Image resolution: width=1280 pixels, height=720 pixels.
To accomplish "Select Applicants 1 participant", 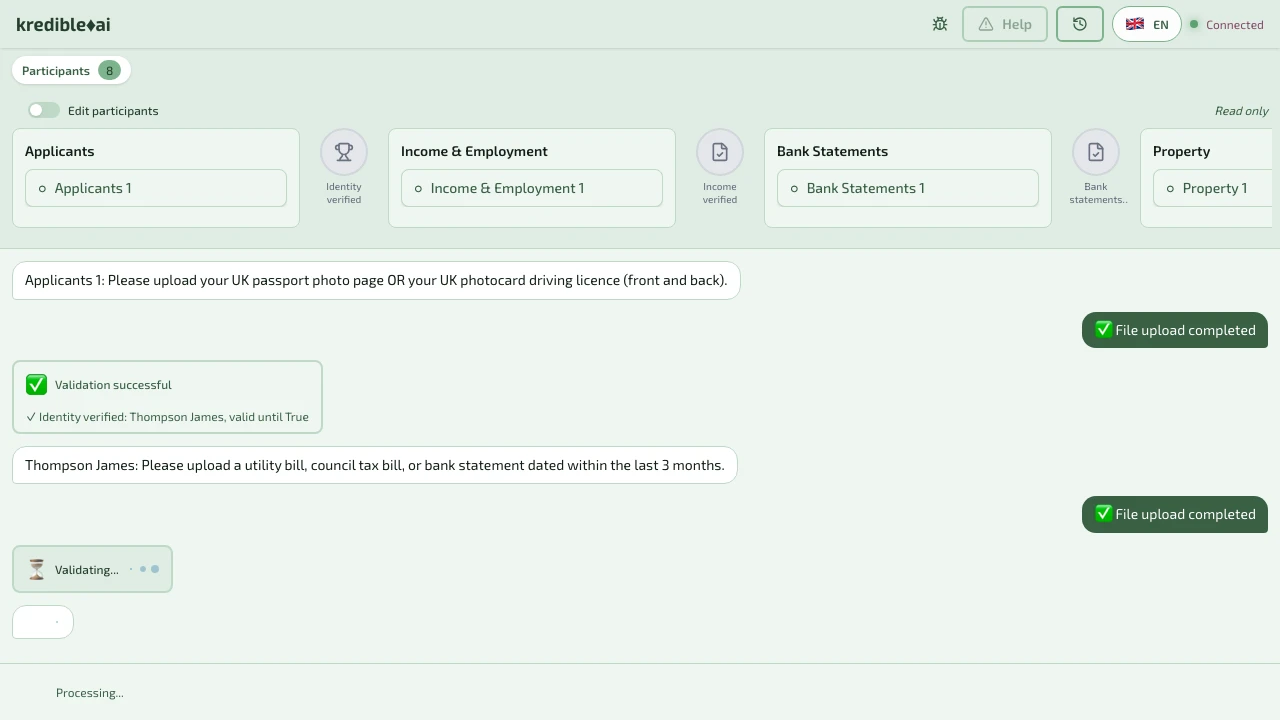I will coord(156,188).
